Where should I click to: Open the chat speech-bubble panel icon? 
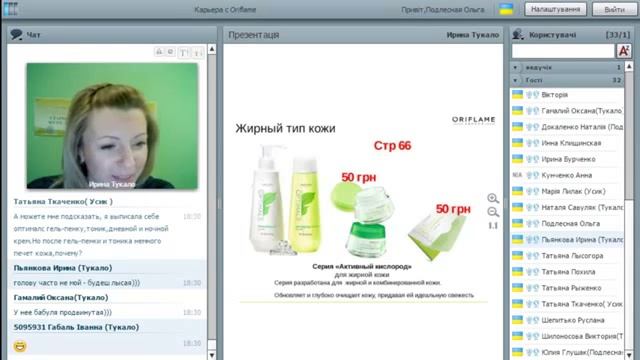[x=16, y=35]
